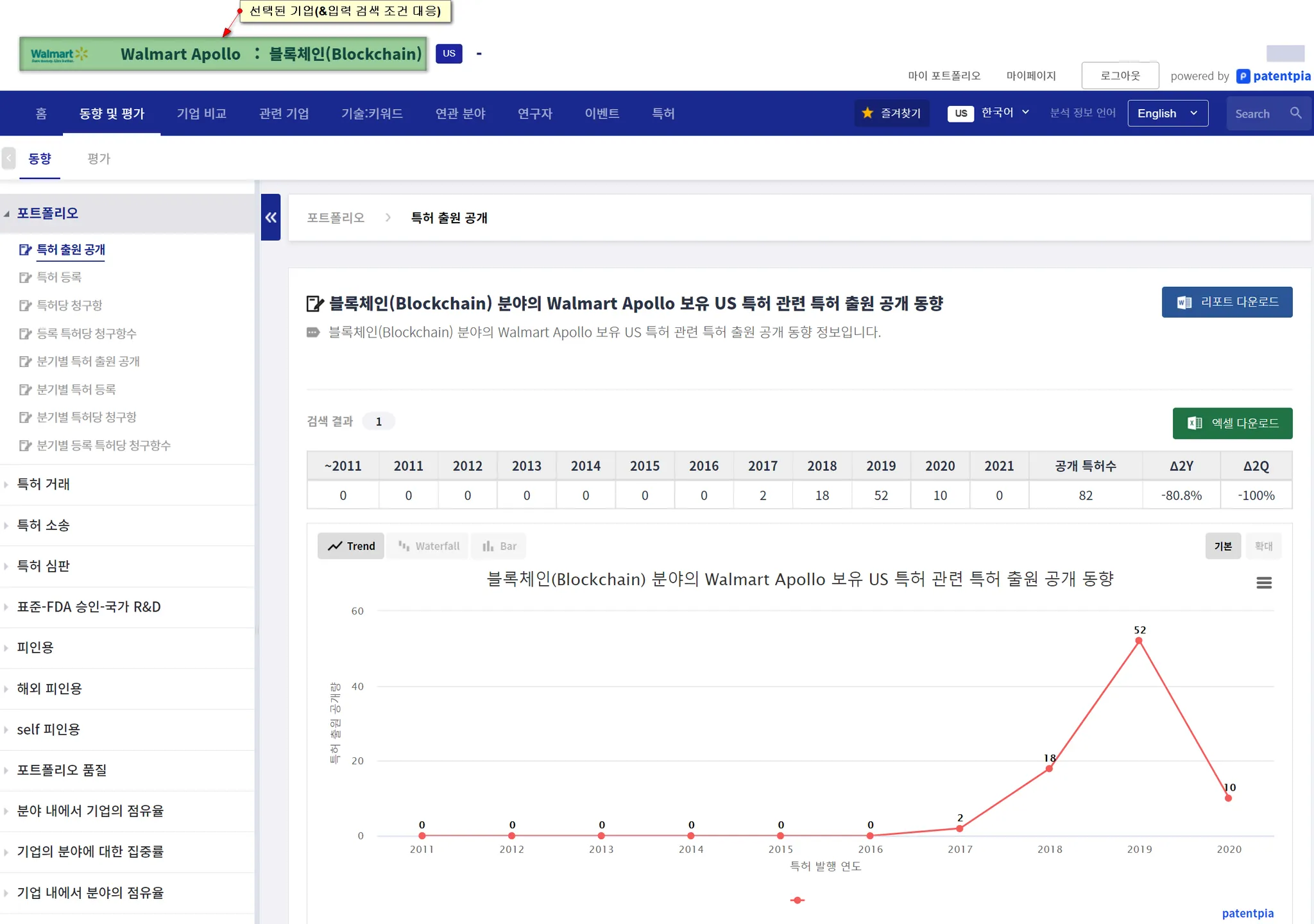Click the patentpia logo icon

point(1243,76)
